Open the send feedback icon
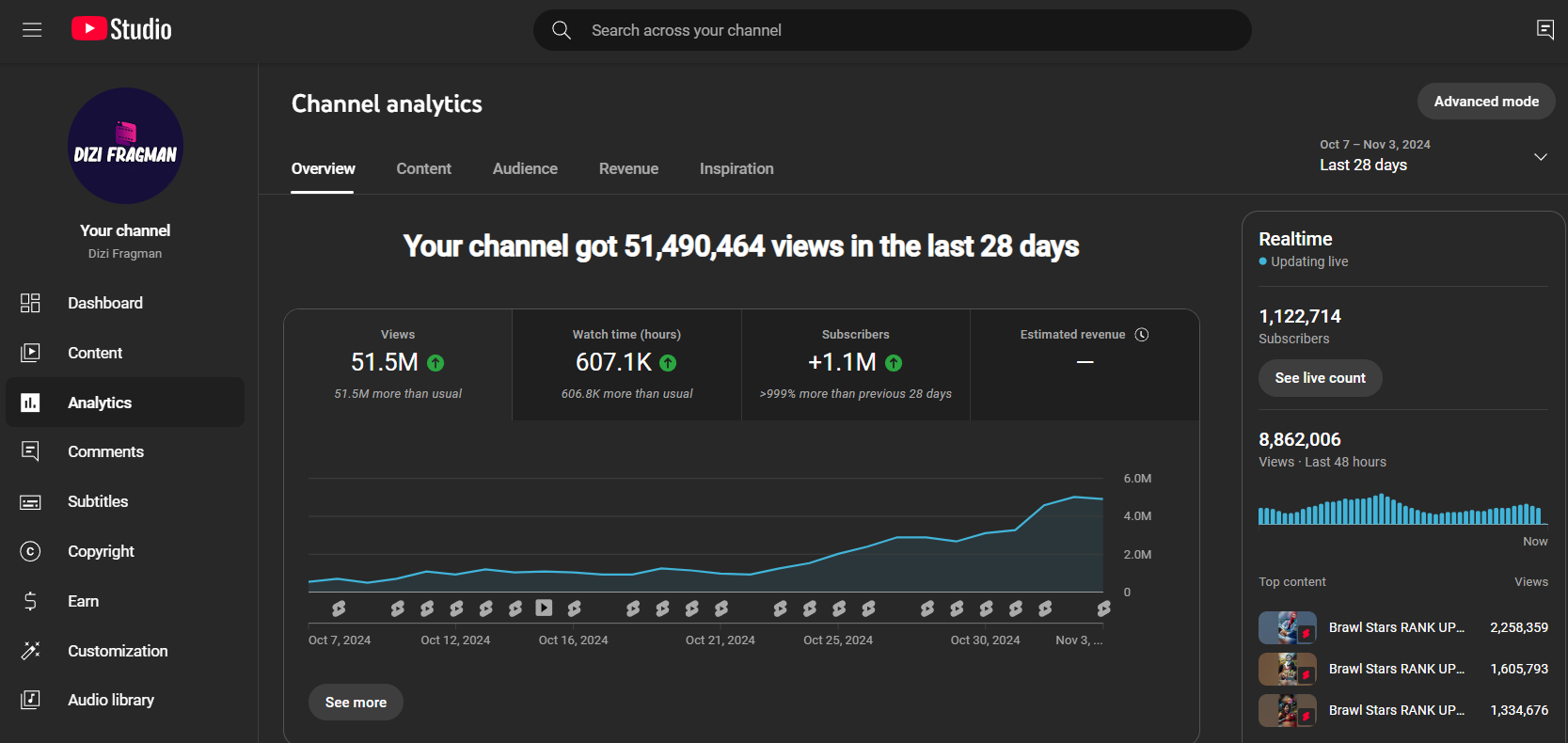 coord(1544,30)
